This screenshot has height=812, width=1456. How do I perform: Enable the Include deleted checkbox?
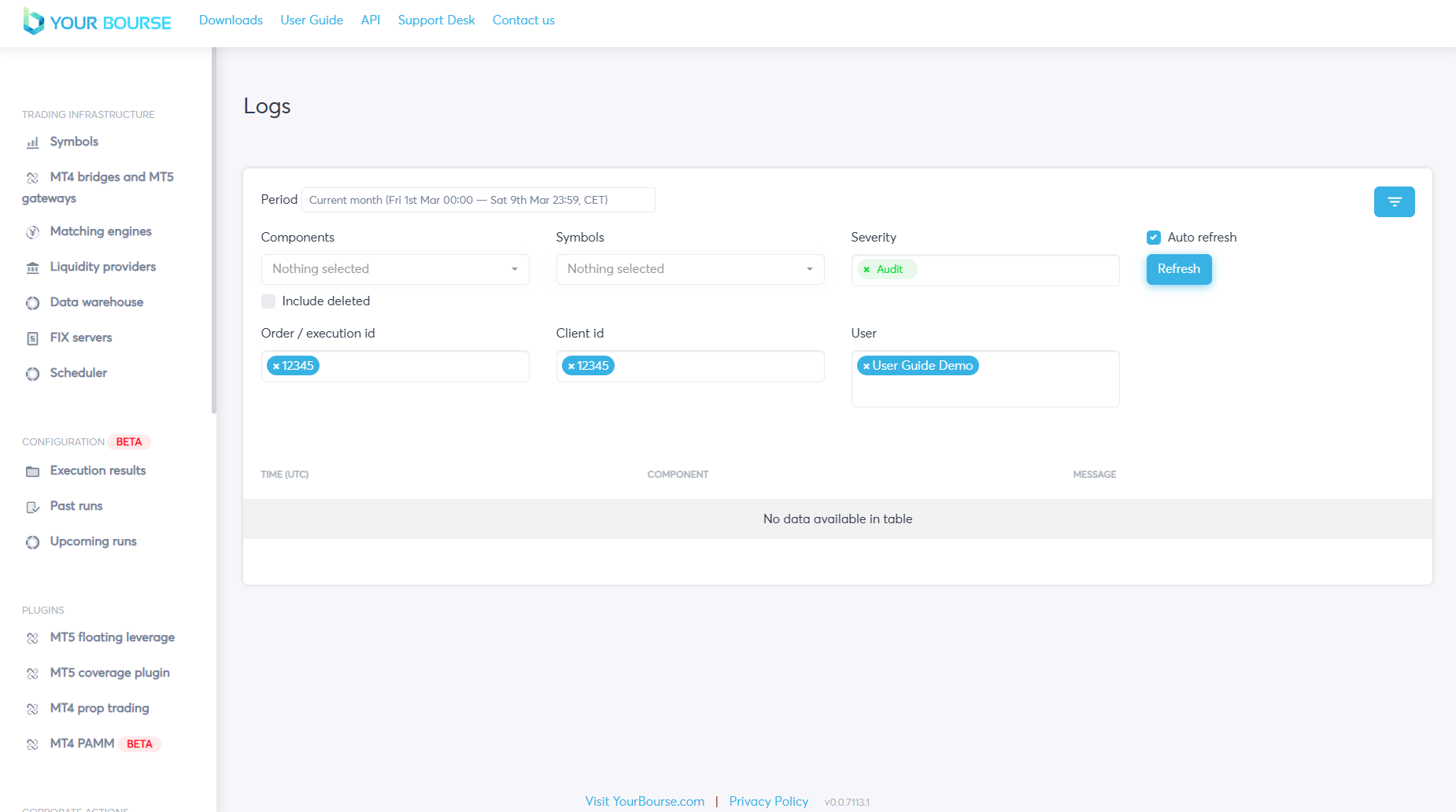pyautogui.click(x=268, y=301)
